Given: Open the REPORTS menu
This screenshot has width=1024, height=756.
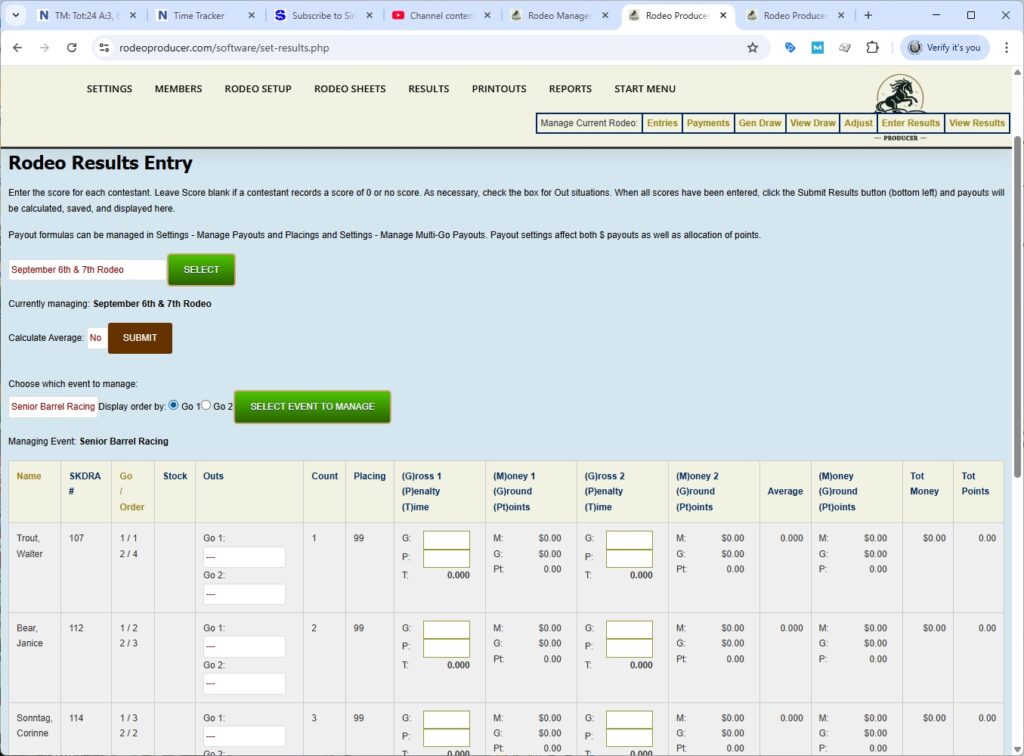Looking at the screenshot, I should 570,89.
